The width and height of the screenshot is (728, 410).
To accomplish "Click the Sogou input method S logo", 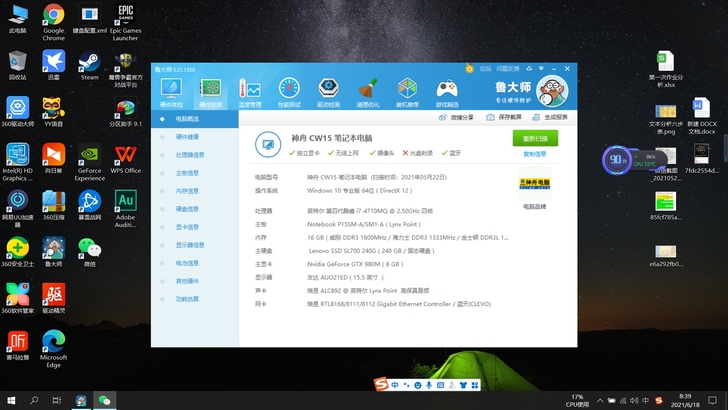I will (381, 384).
